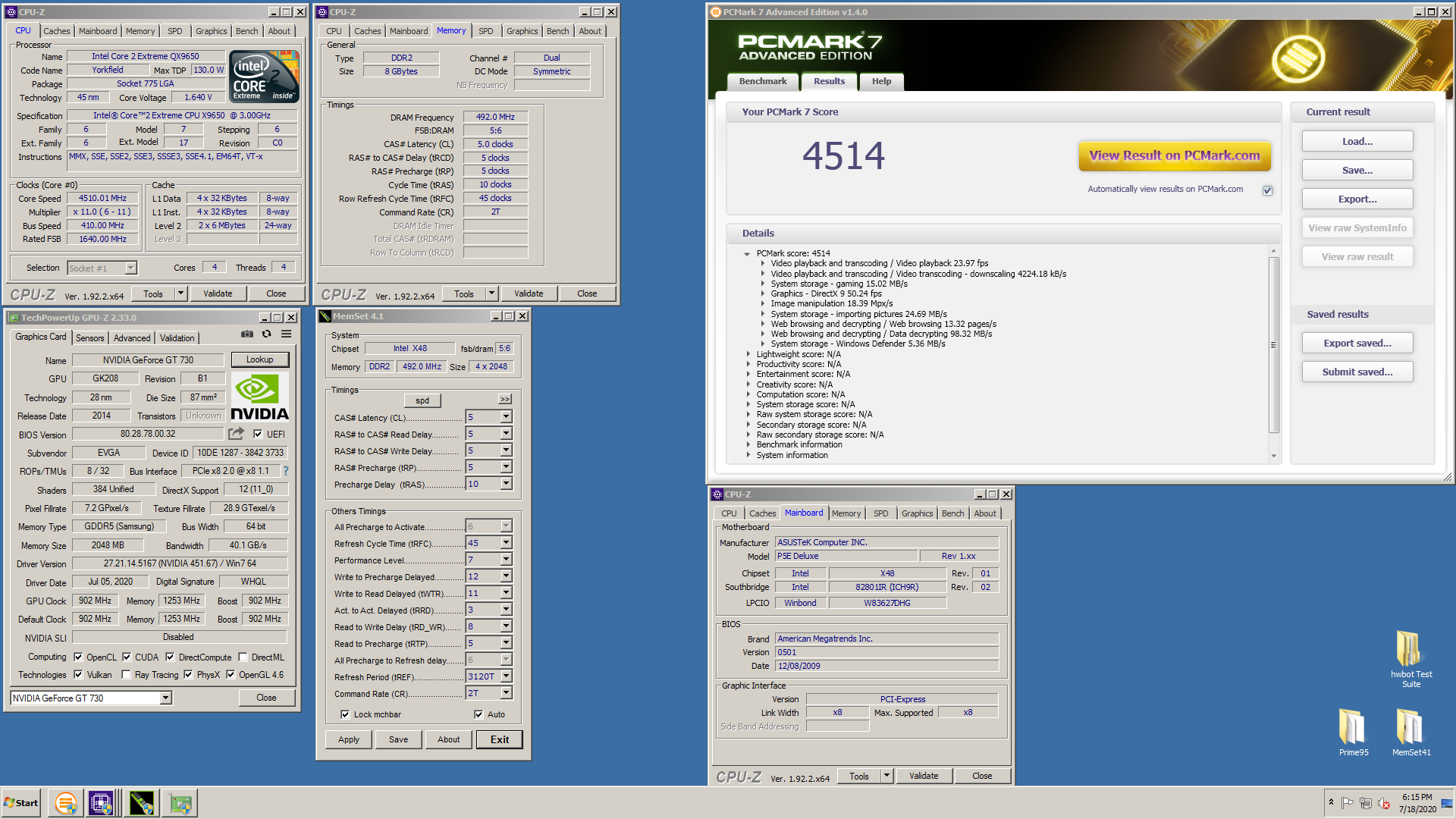Screen dimensions: 1456x819
Task: Open the Refresh Cycle Time (tRFC) dropdown
Action: tap(507, 543)
